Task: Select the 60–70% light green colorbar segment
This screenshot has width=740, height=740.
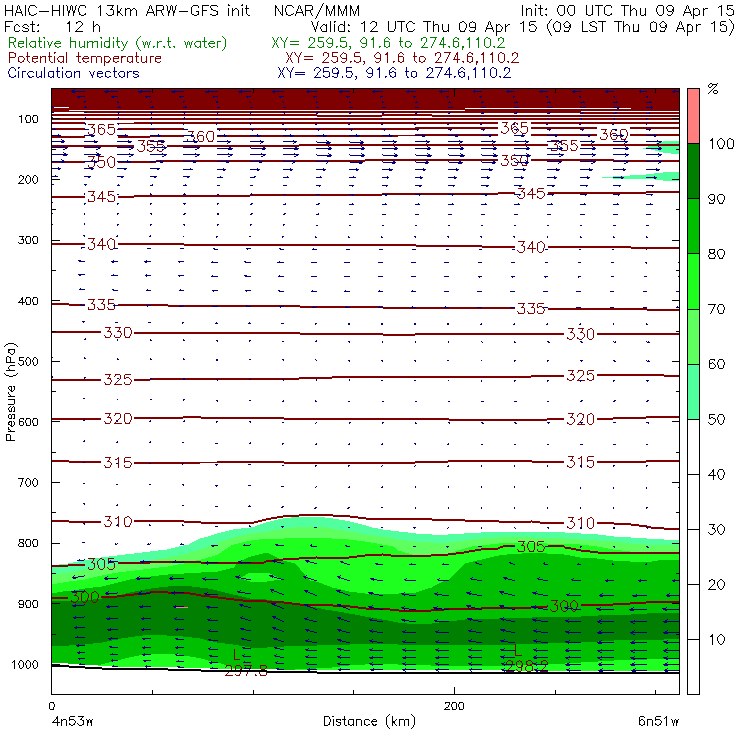Action: click(693, 336)
